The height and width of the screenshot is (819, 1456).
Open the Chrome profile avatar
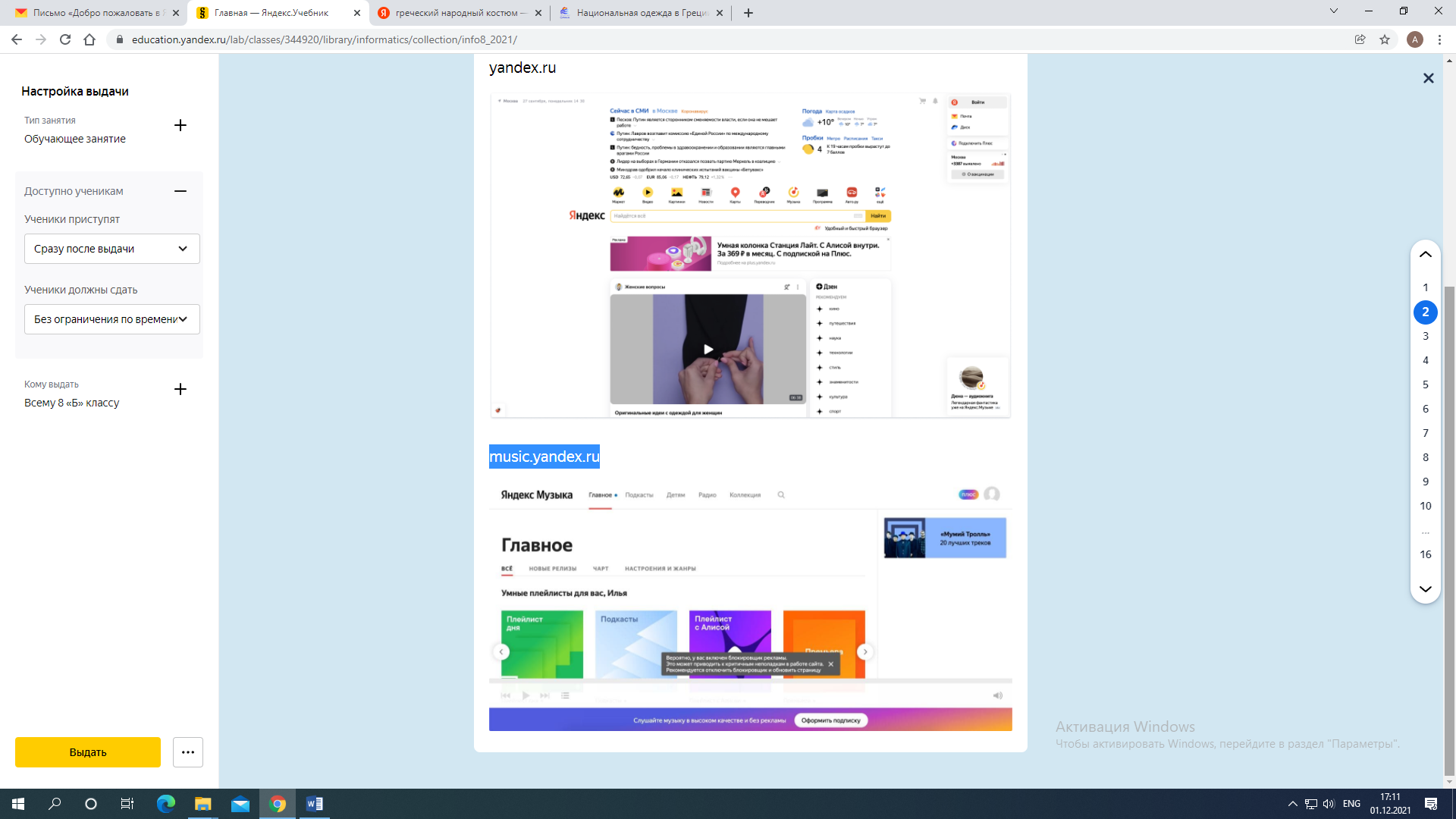[x=1415, y=39]
